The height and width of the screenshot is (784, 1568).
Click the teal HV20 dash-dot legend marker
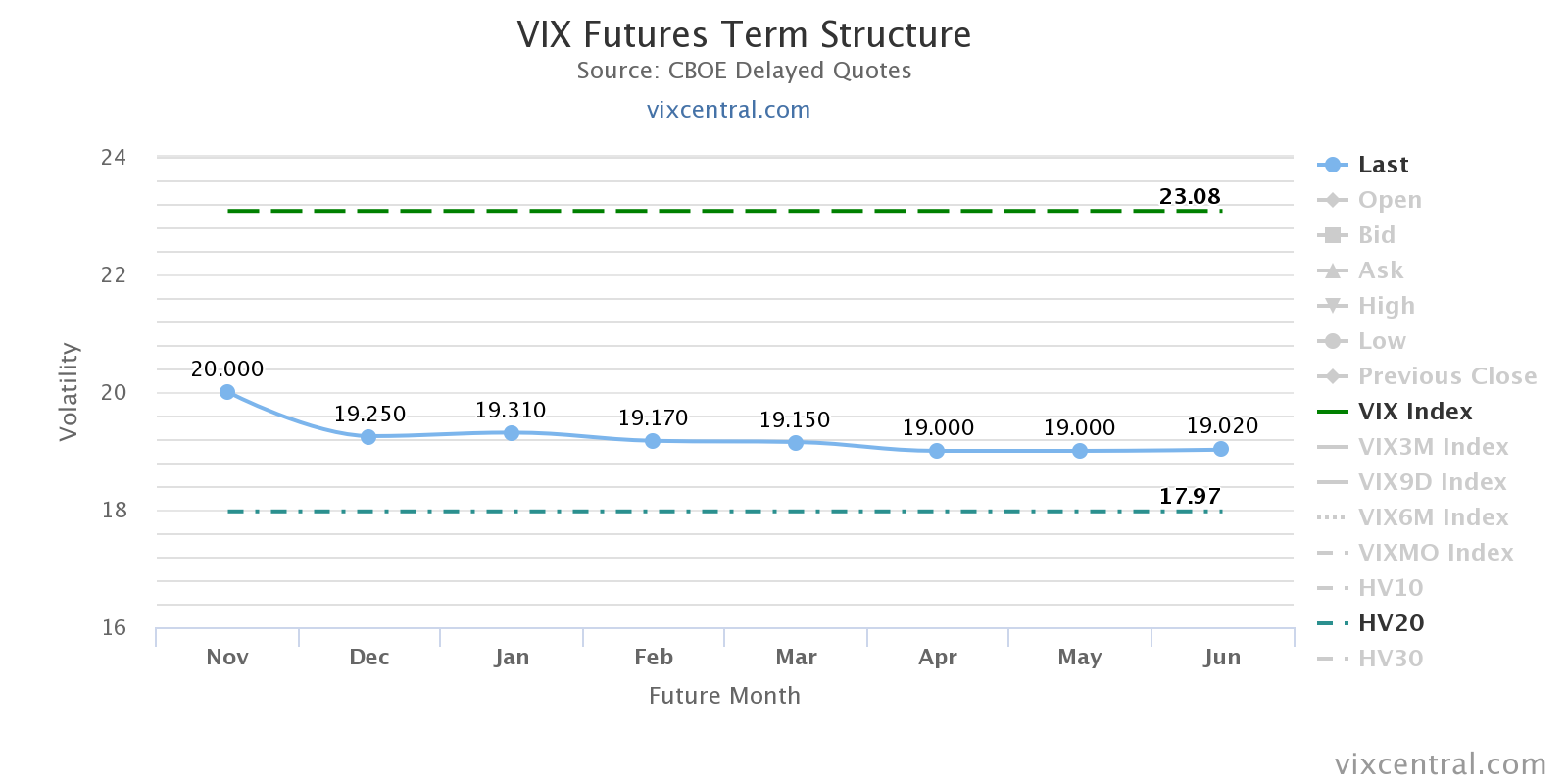pyautogui.click(x=1332, y=623)
